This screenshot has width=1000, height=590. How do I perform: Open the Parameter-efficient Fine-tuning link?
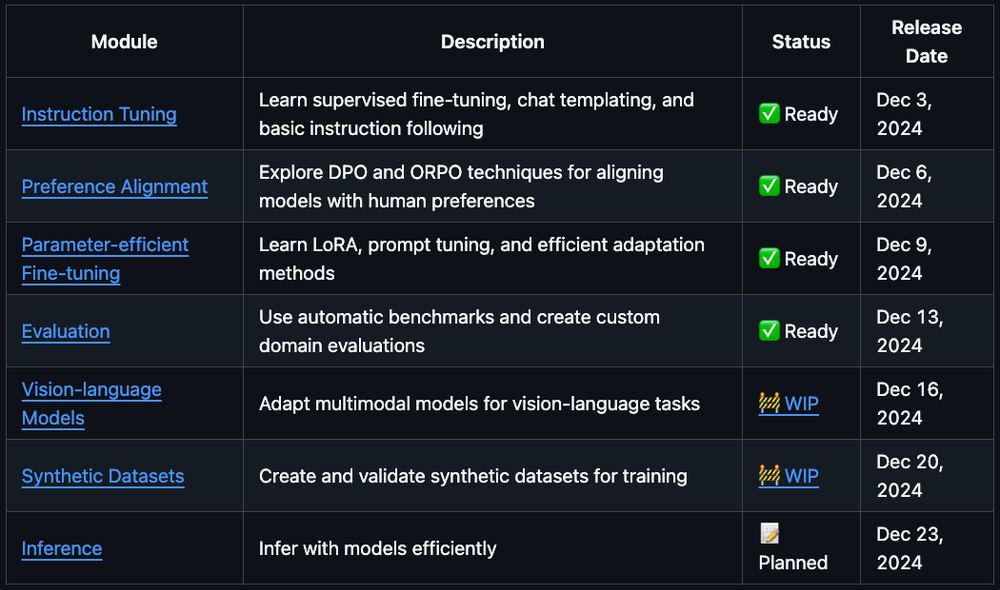coord(104,245)
